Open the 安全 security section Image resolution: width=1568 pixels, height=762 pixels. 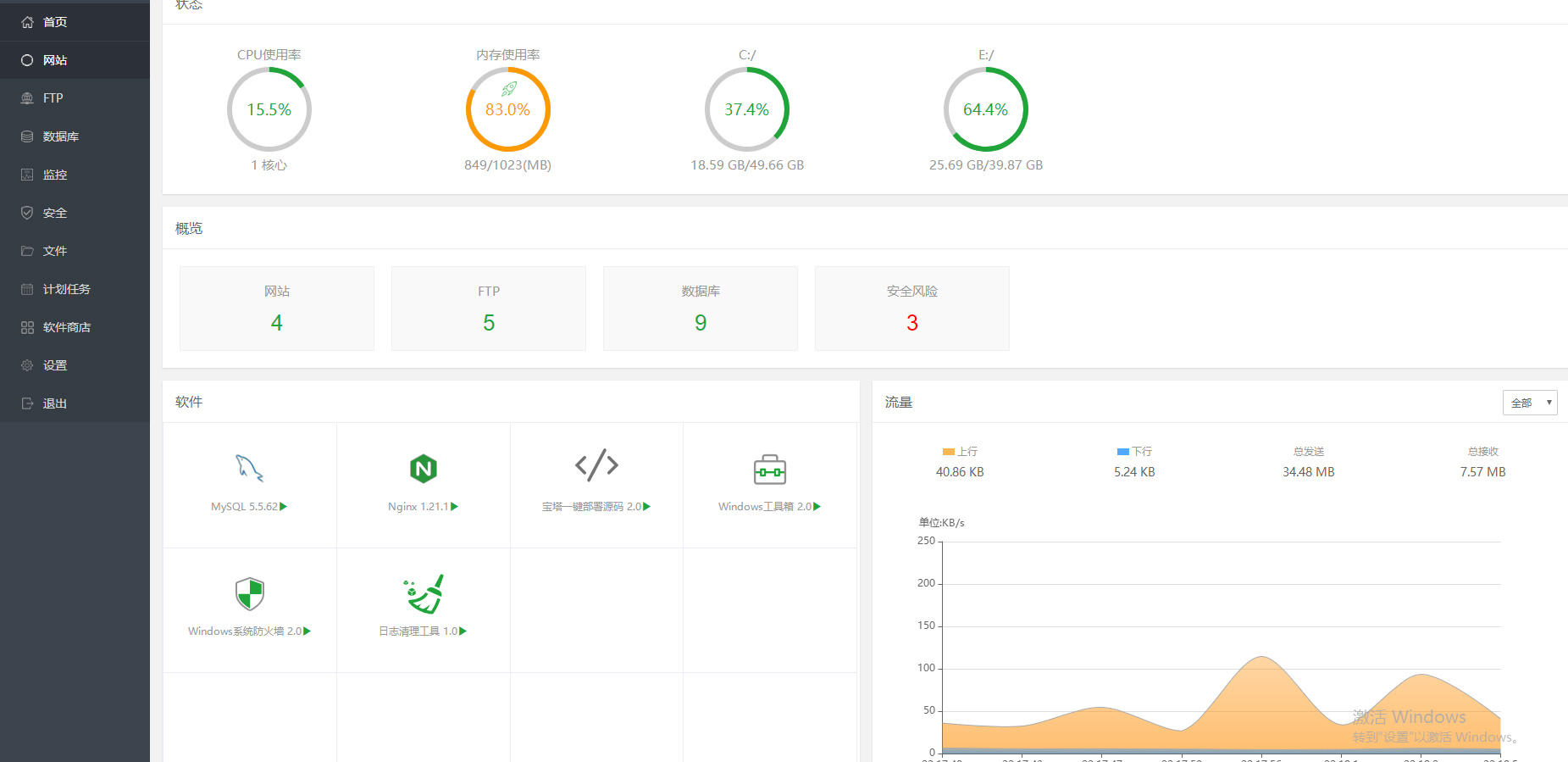(75, 213)
